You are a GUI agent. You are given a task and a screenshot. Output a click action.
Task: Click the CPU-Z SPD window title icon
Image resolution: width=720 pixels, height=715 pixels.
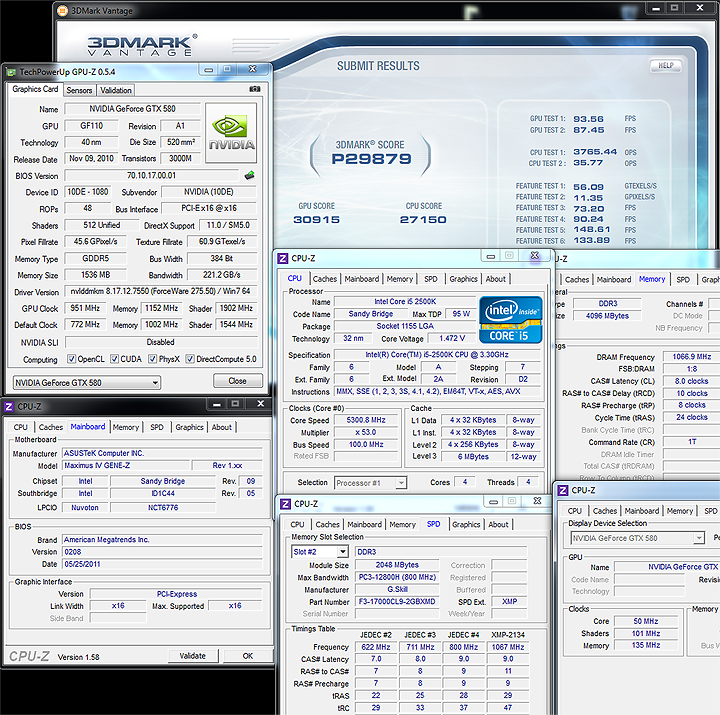coord(285,504)
